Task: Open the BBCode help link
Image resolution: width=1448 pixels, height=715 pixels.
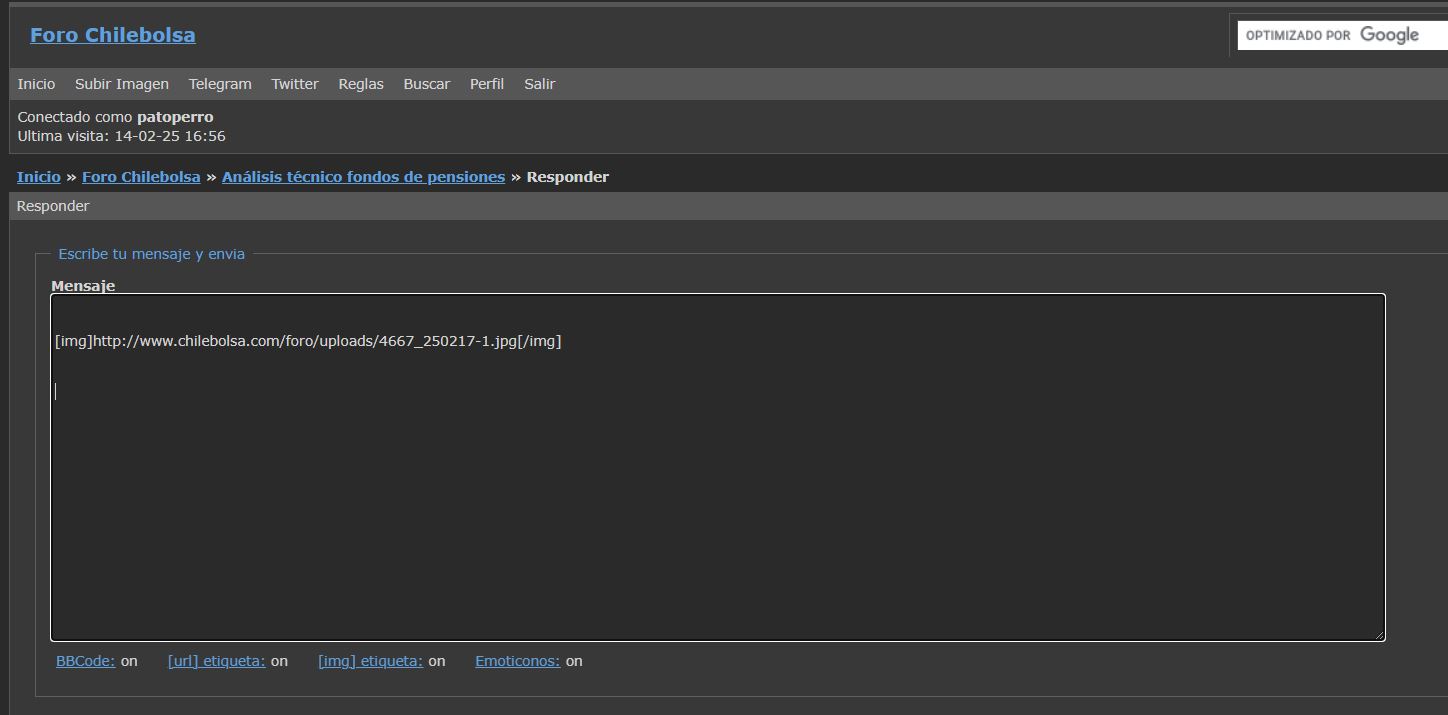Action: point(86,661)
